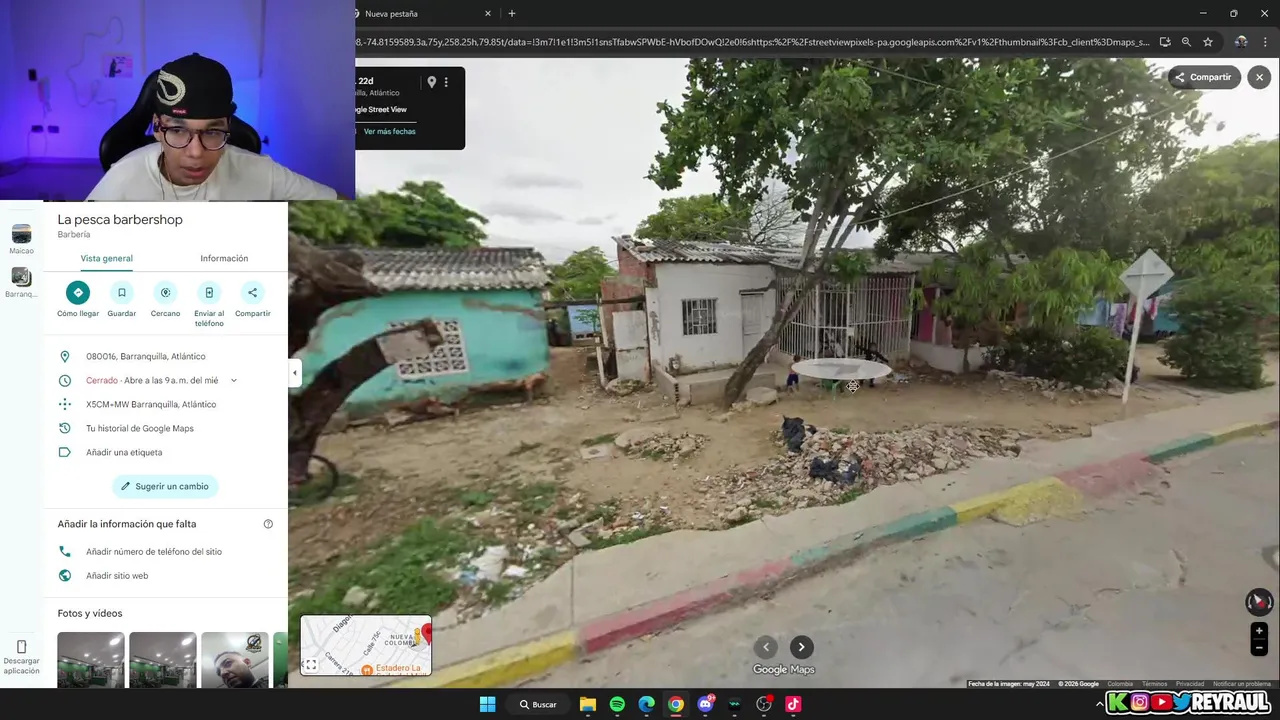Image resolution: width=1280 pixels, height=720 pixels.
Task: Expand the opening hours dropdown arrow
Action: click(x=233, y=380)
